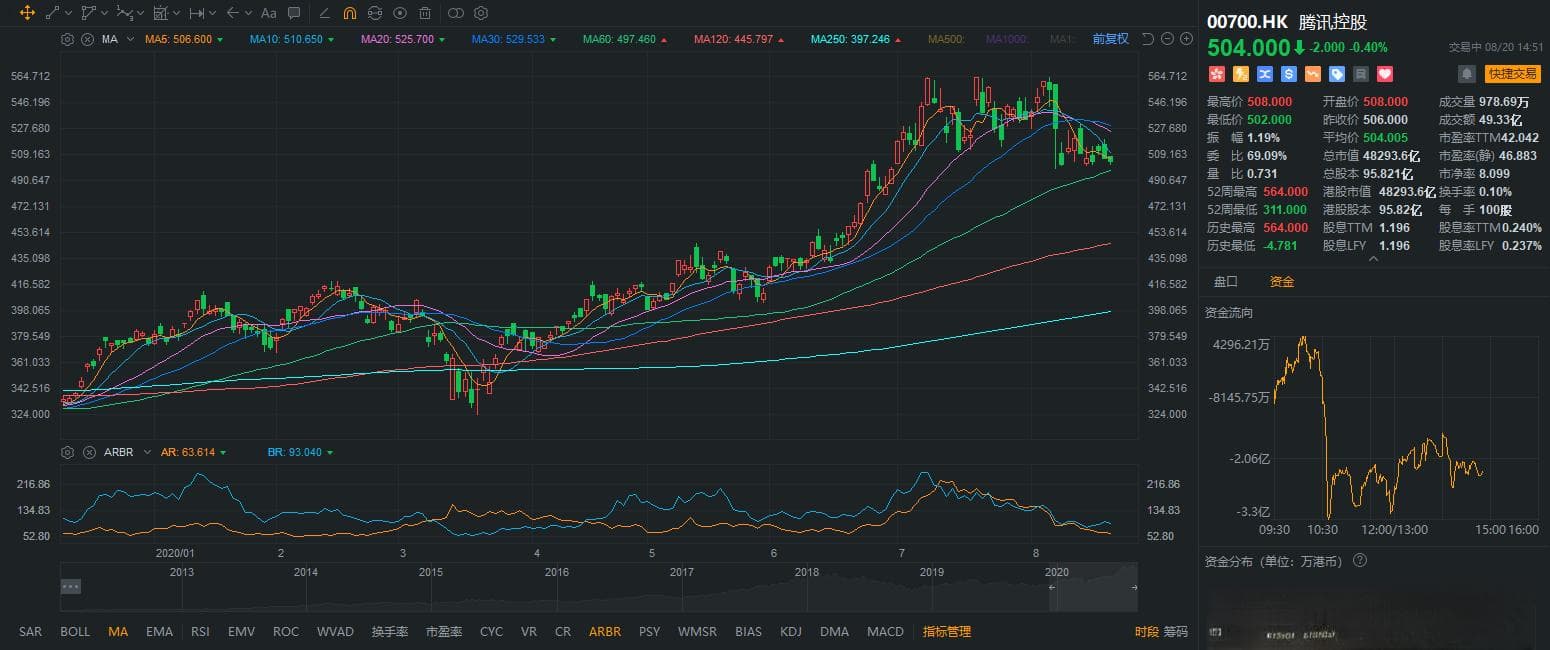Add stock to favorites with heart icon
This screenshot has width=1550, height=650.
point(1385,74)
